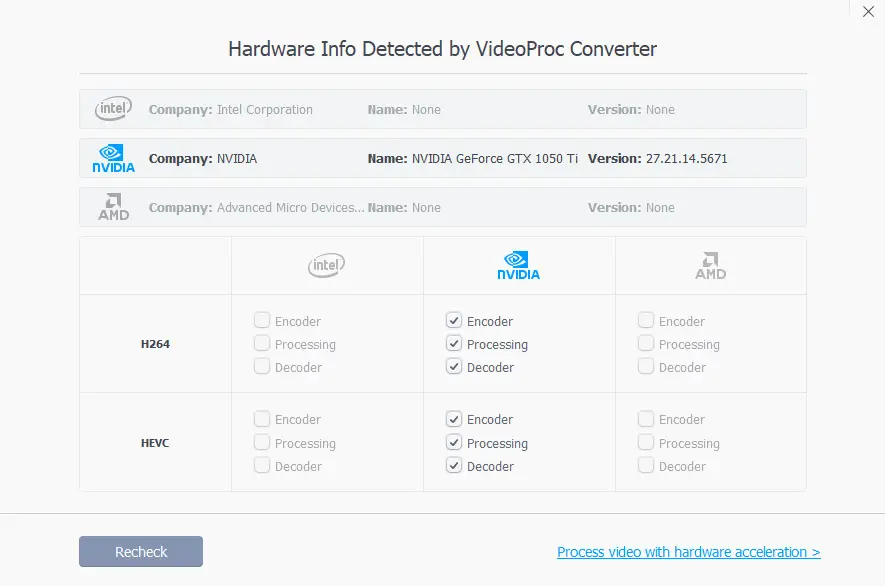The image size is (885, 586).
Task: Click the NVIDIA logo in the info row
Action: [x=113, y=158]
